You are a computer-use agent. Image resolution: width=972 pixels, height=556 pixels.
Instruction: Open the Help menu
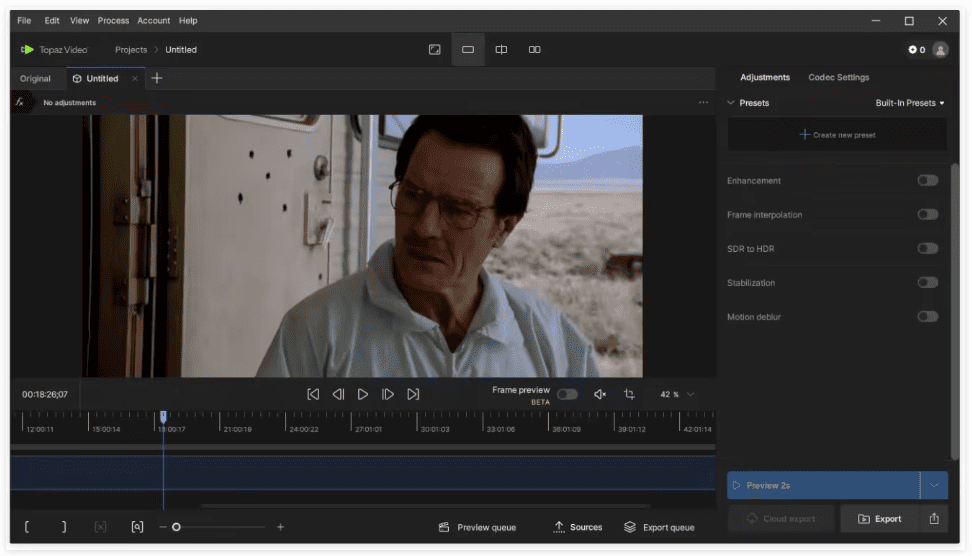(188, 20)
